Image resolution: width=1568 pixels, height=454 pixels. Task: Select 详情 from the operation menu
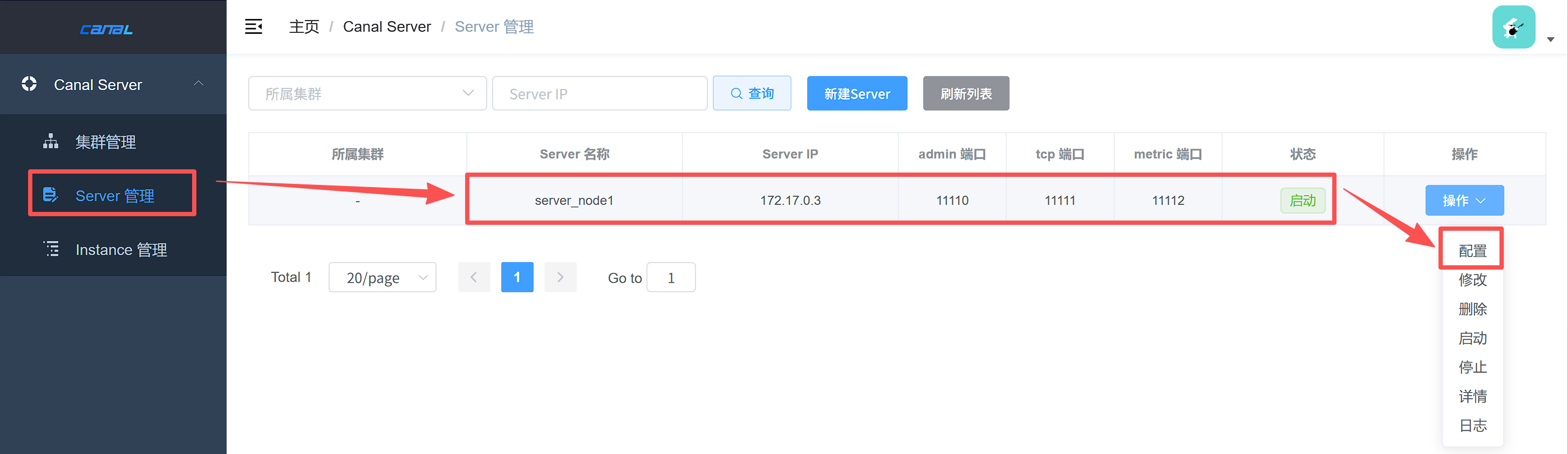pos(1472,397)
